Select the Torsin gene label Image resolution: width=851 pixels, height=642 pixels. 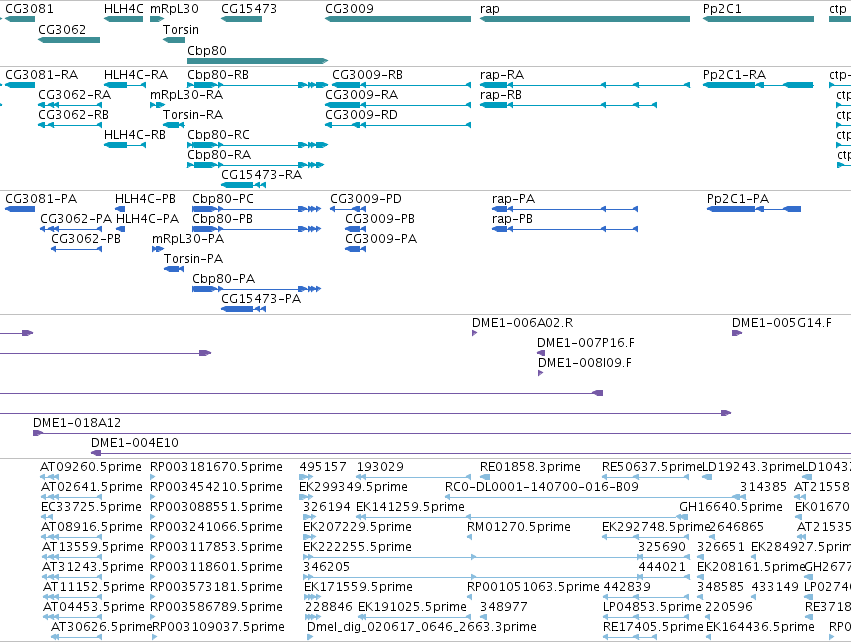pos(181,29)
